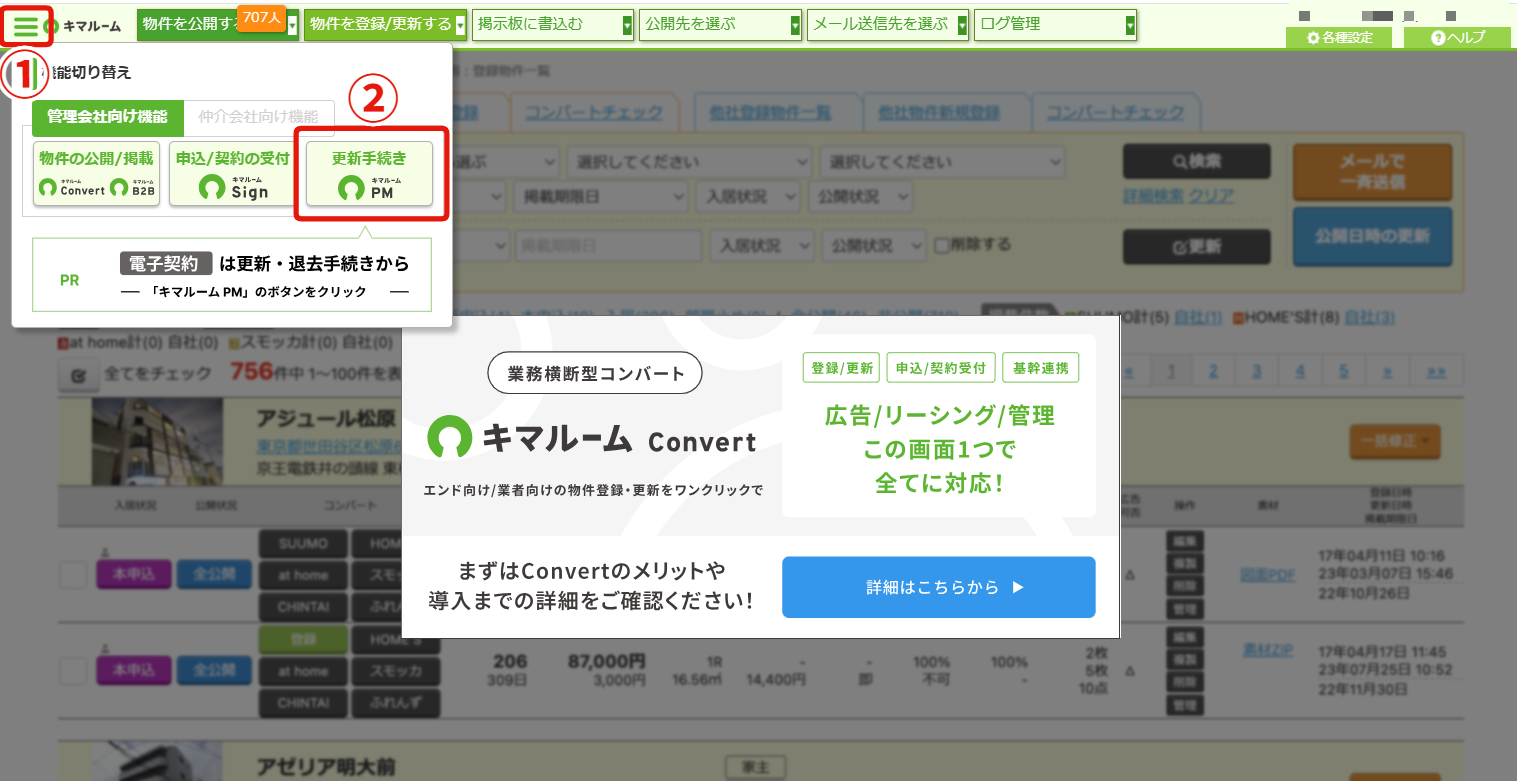Click the 検索 magnifier button

[1196, 161]
